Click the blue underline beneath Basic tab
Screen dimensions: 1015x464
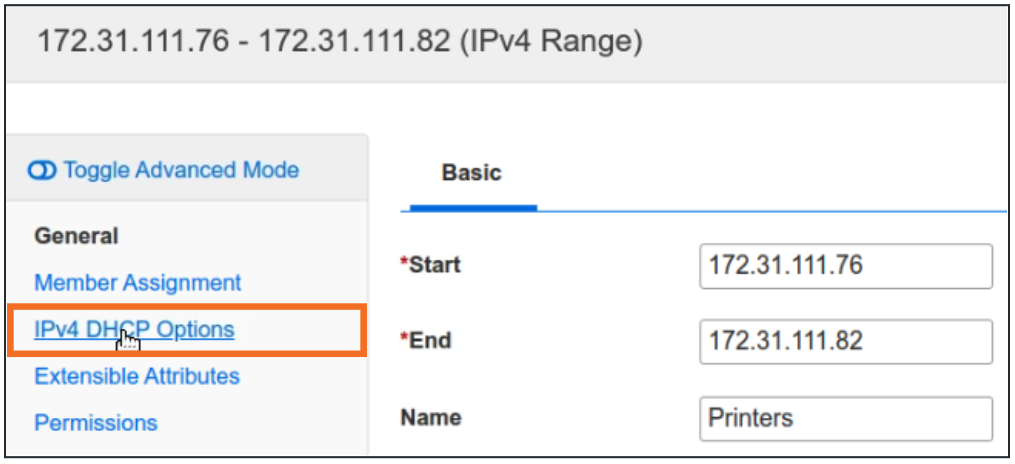[473, 208]
